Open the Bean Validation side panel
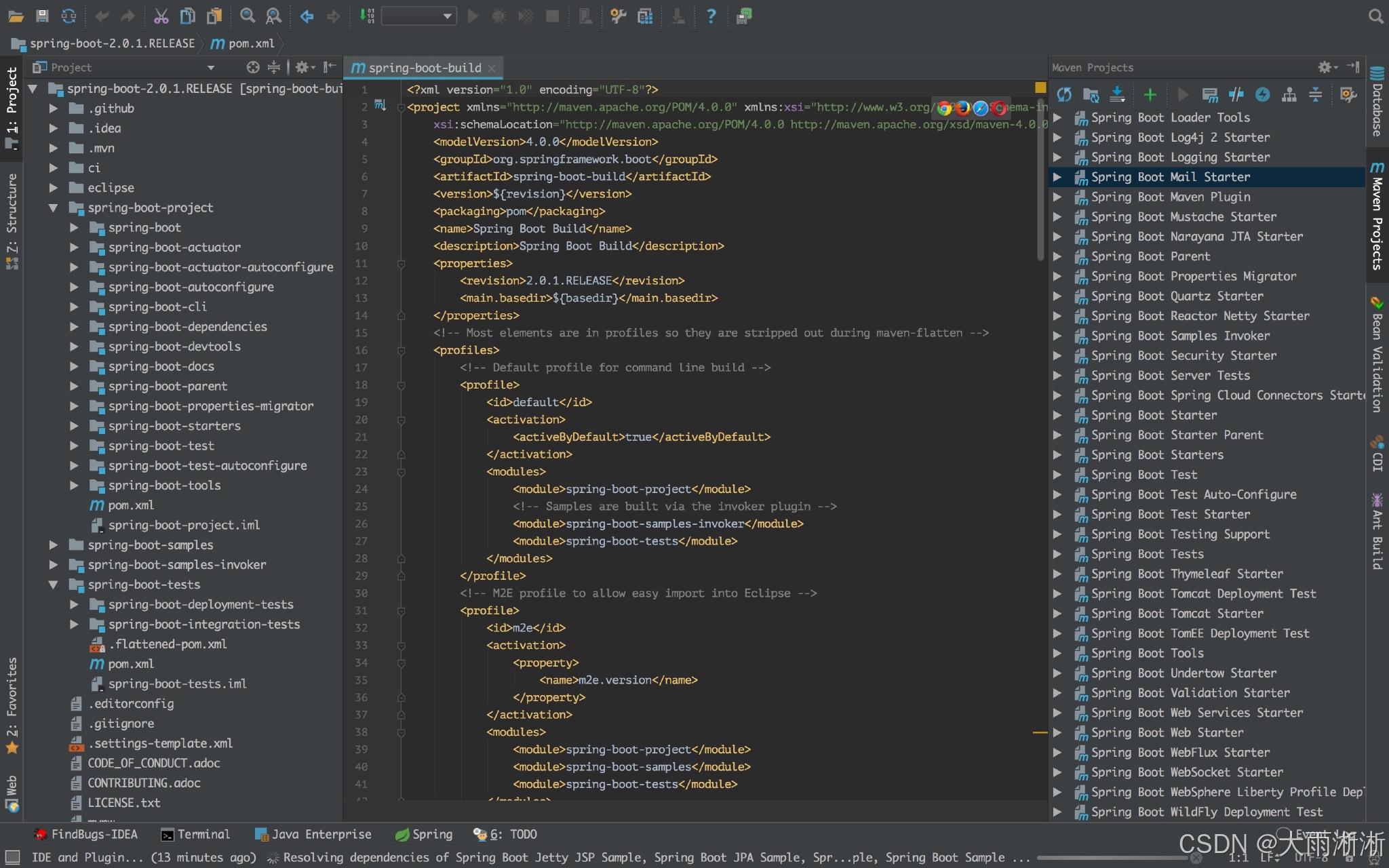Viewport: 1389px width, 868px height. click(x=1377, y=354)
